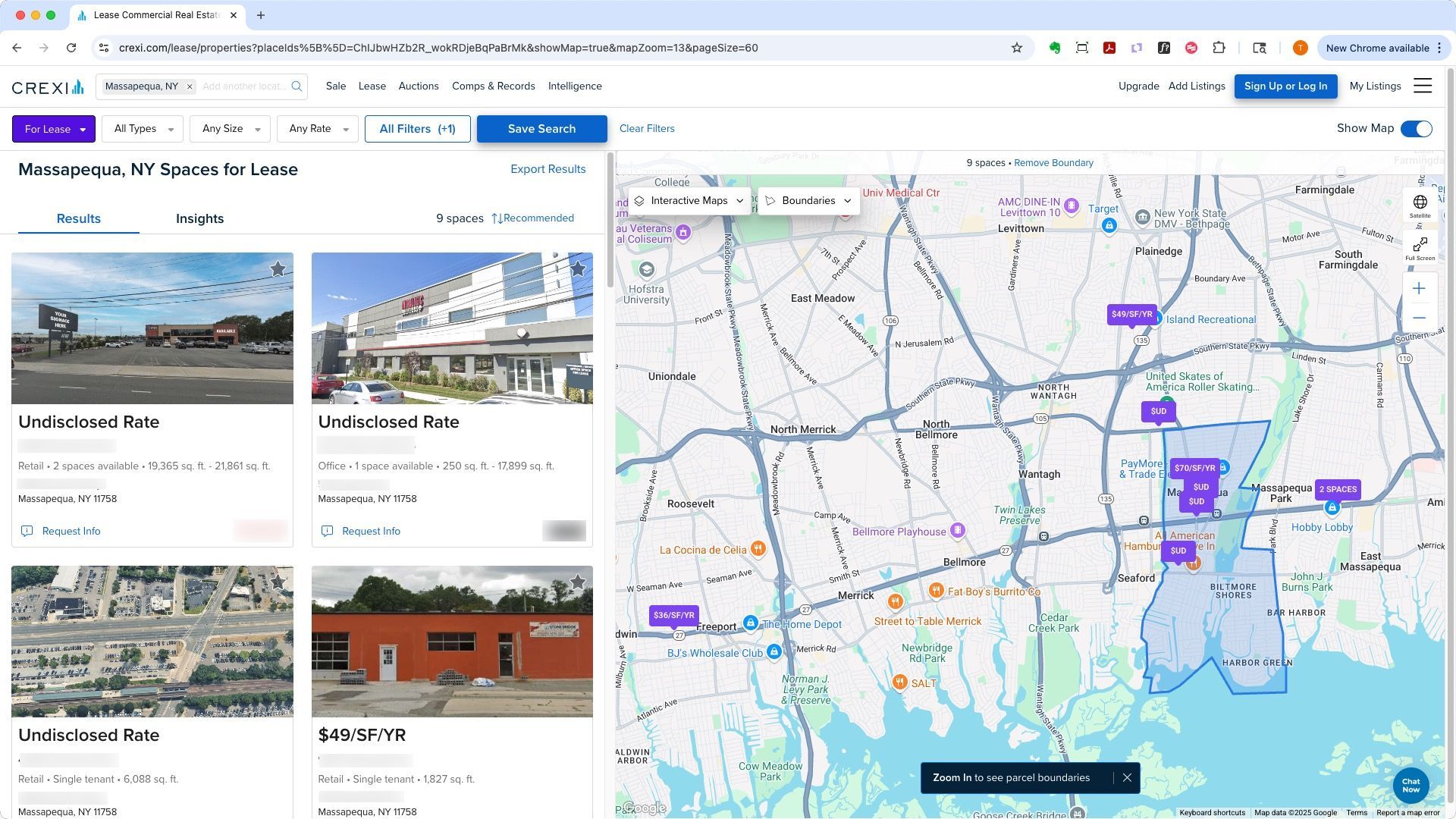This screenshot has height=819, width=1456.
Task: Open the Chat Now bubble
Action: pos(1410,786)
